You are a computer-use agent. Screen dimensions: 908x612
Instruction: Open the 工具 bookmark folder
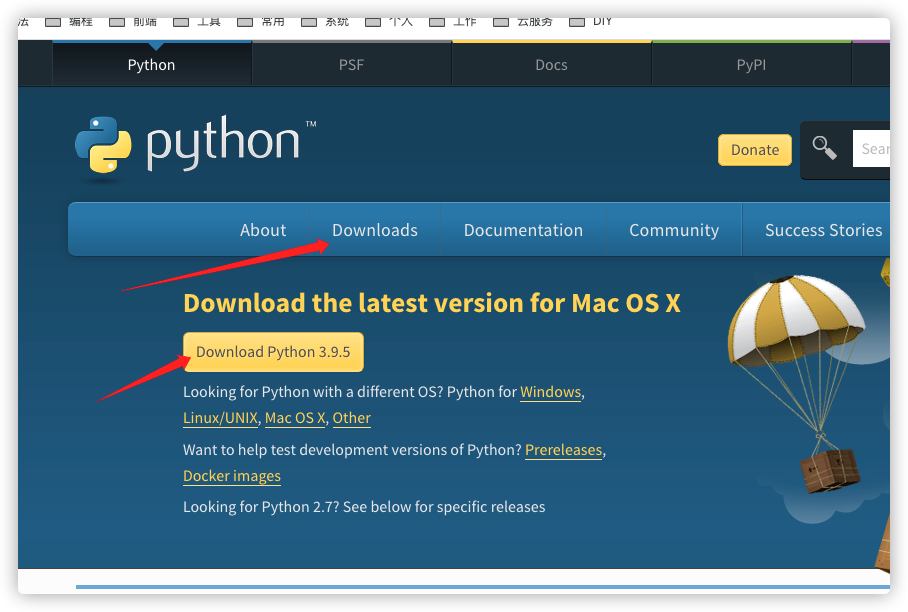197,22
